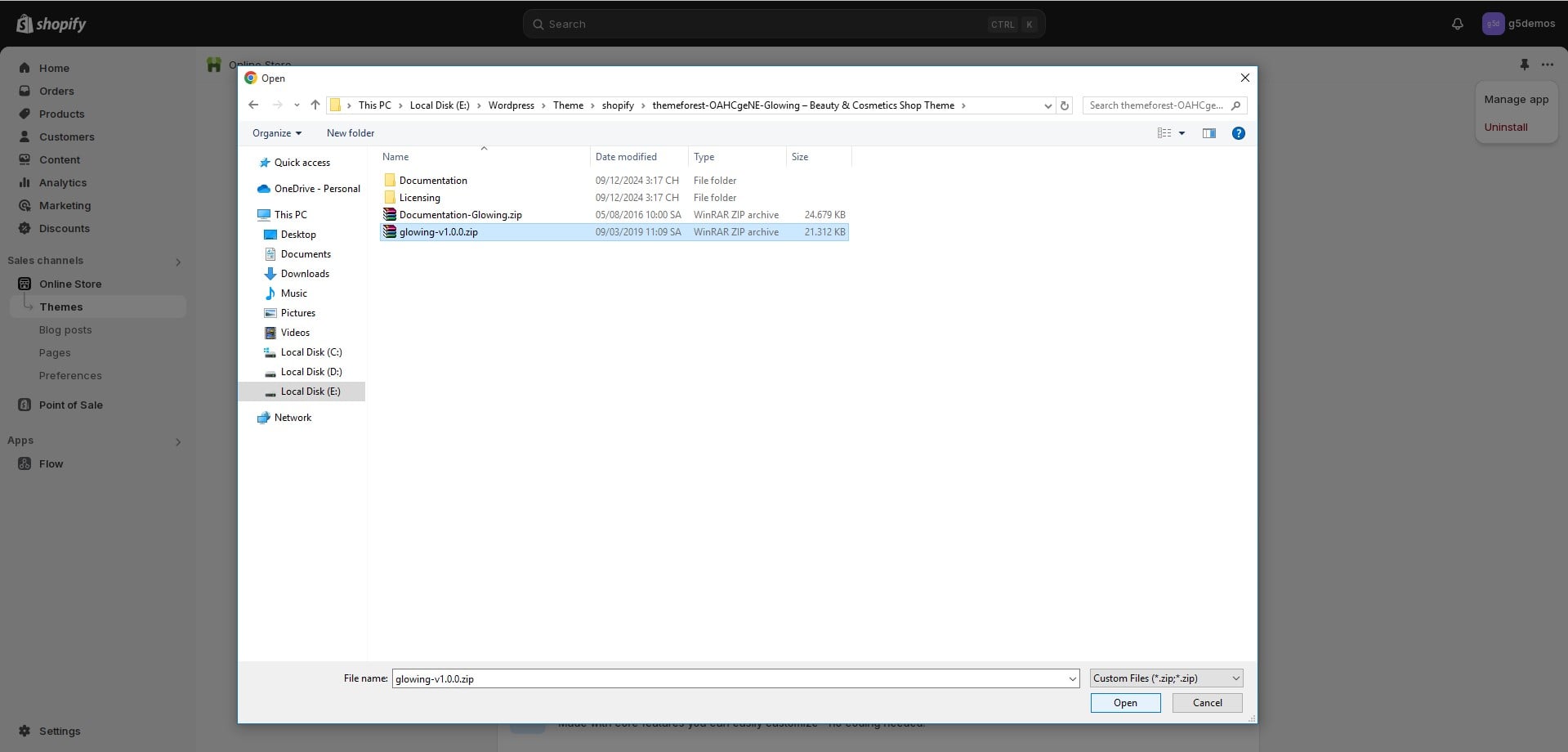Refresh the folder listing
This screenshot has width=1568, height=752.
(x=1065, y=105)
